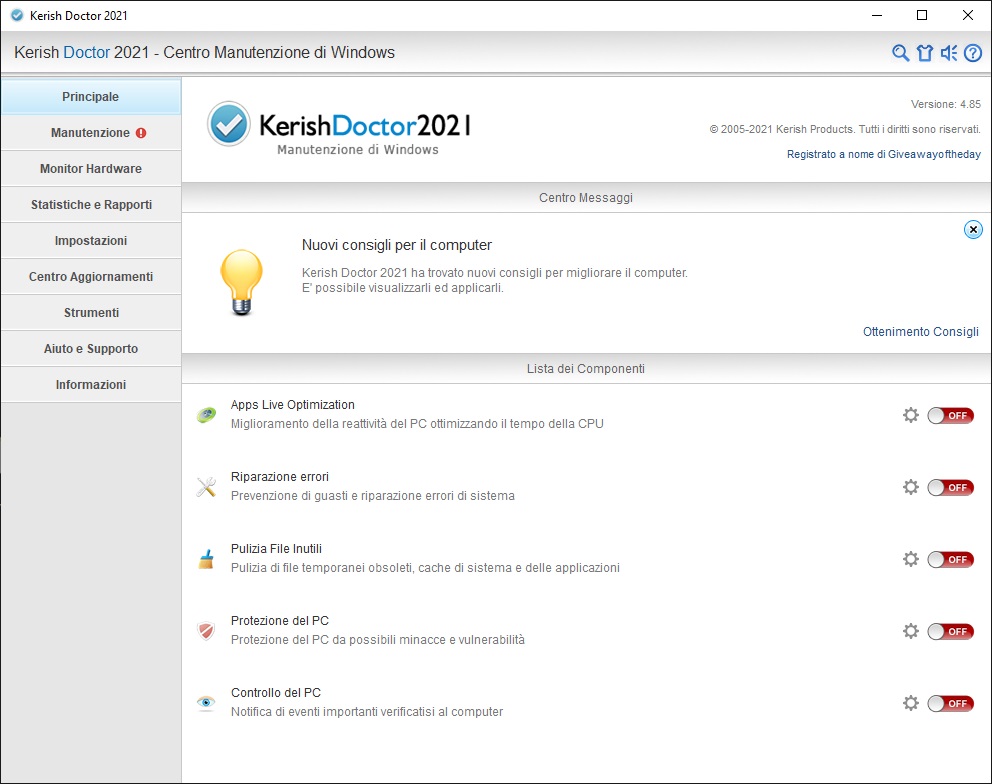Image resolution: width=992 pixels, height=784 pixels.
Task: Click the red alert badge next to Manutenzione
Action: click(141, 133)
